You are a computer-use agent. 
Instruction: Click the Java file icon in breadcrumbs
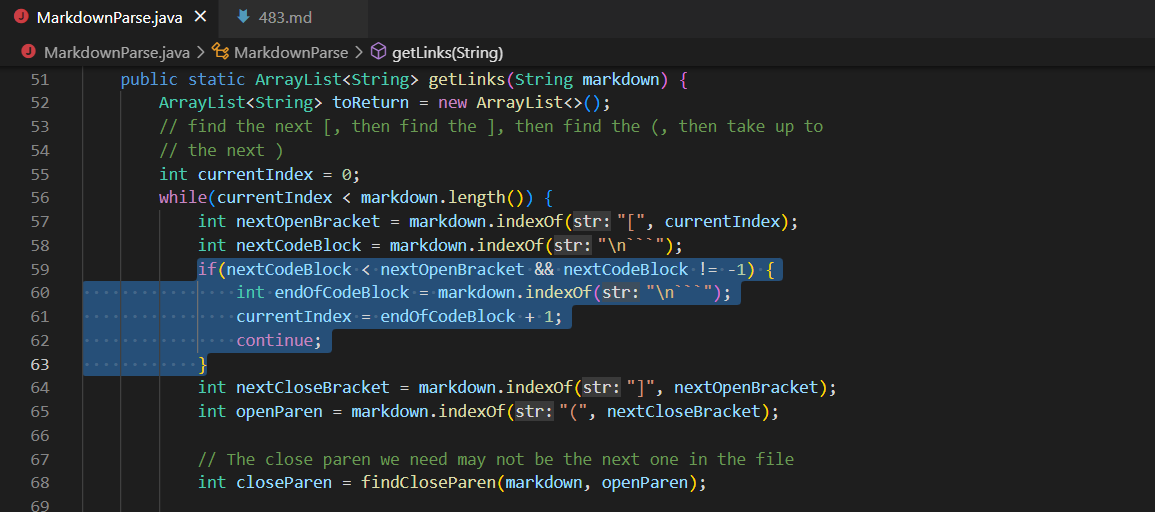pyautogui.click(x=28, y=52)
